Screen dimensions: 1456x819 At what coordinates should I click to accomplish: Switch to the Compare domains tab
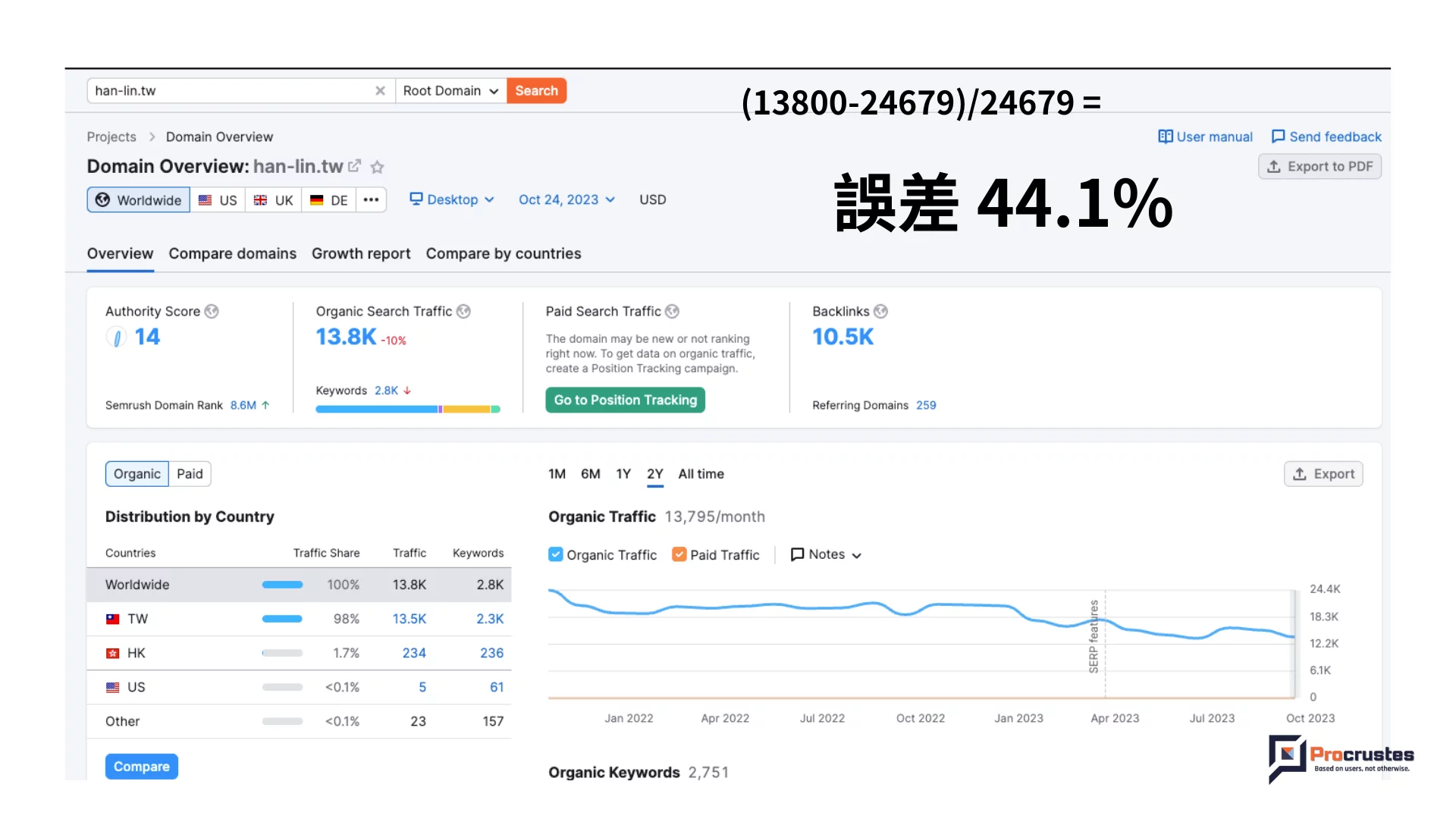click(232, 253)
